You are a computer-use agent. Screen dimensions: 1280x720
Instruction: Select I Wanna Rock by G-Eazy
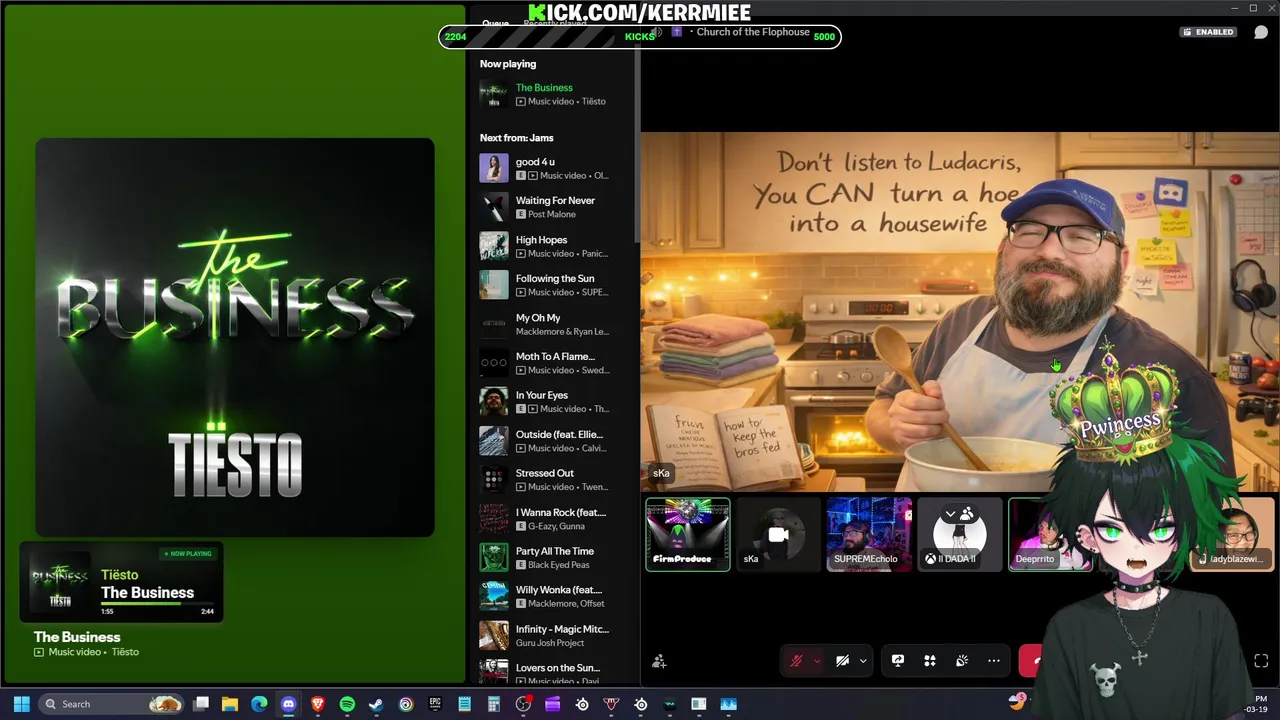(555, 519)
